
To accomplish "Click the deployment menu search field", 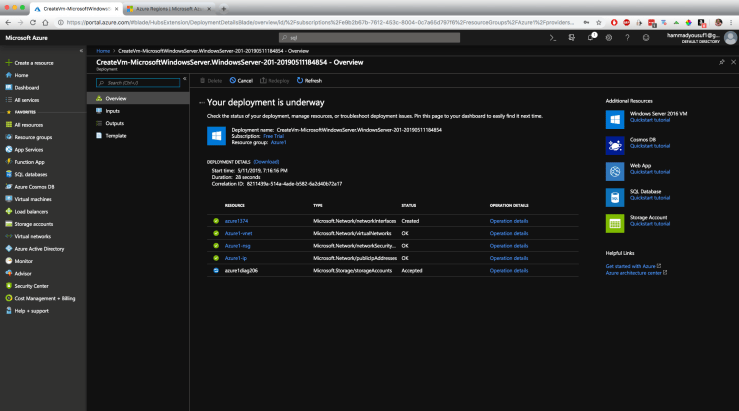I will (140, 82).
